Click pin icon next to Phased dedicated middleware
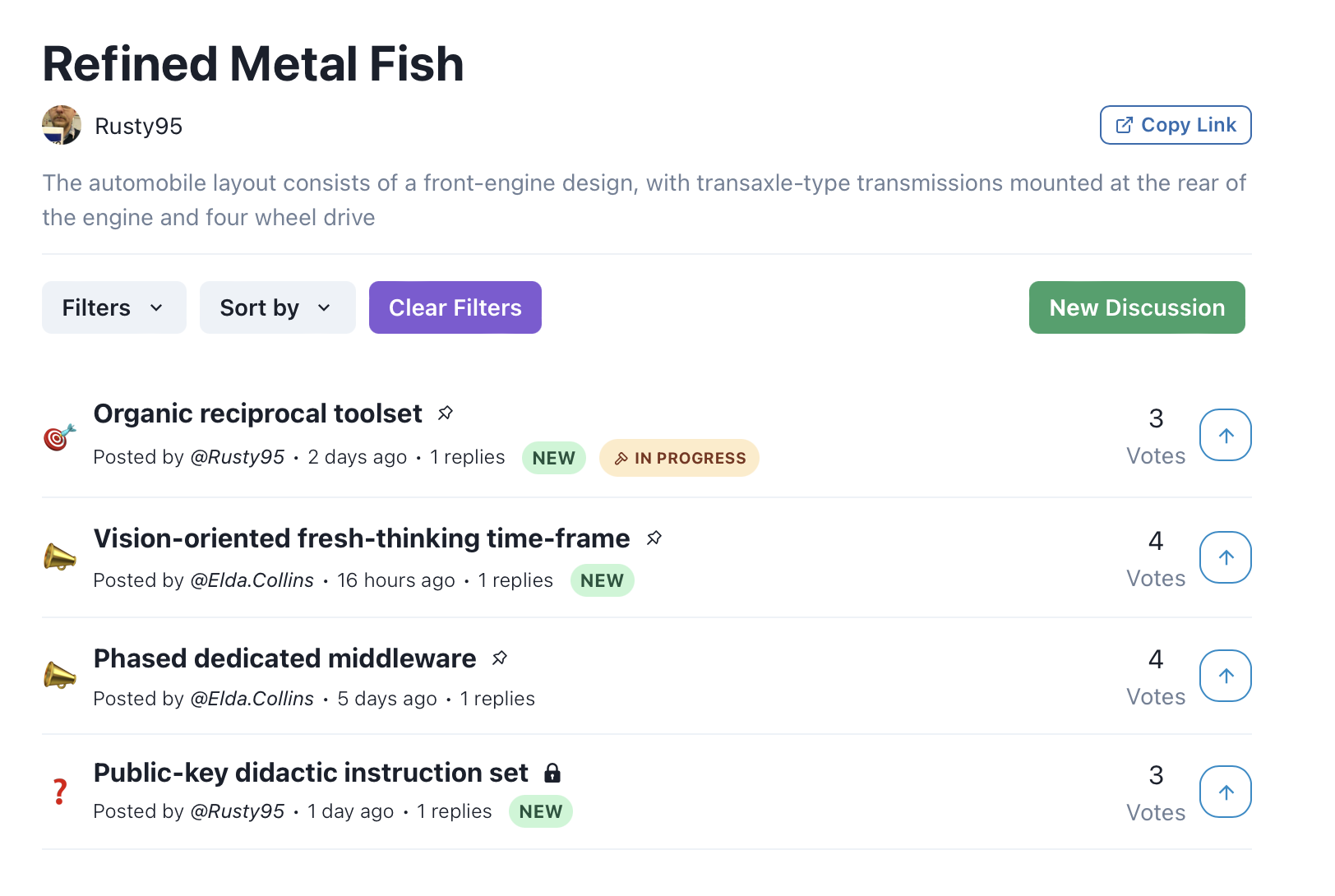The image size is (1335, 896). (x=500, y=658)
